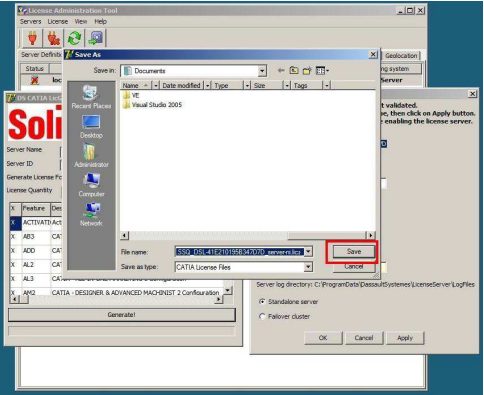Expand the Save in Documents dropdown

pos(262,71)
